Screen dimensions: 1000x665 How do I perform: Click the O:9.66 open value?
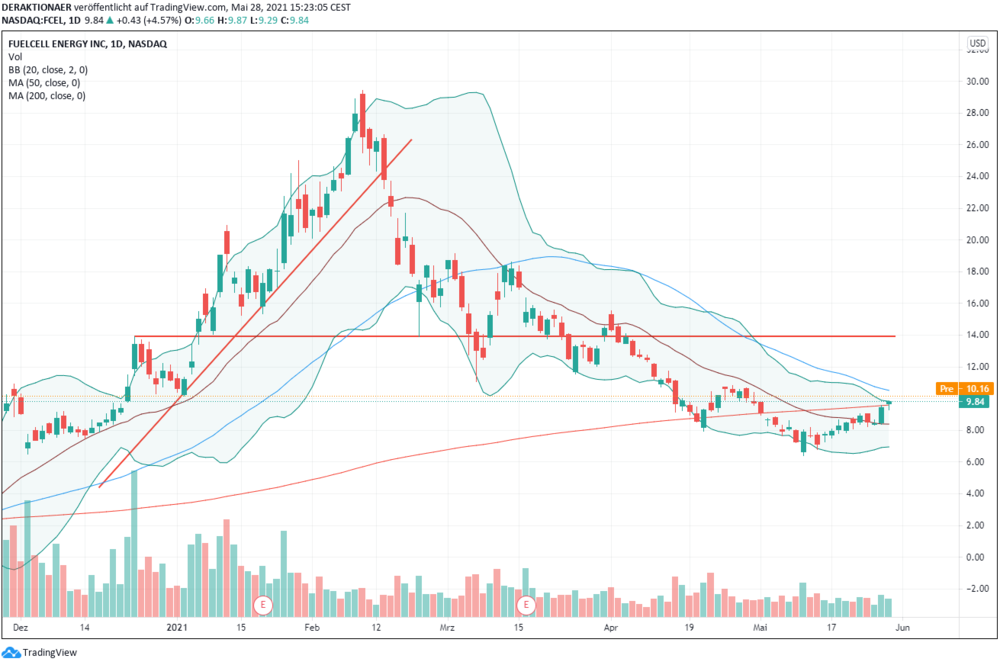[200, 20]
